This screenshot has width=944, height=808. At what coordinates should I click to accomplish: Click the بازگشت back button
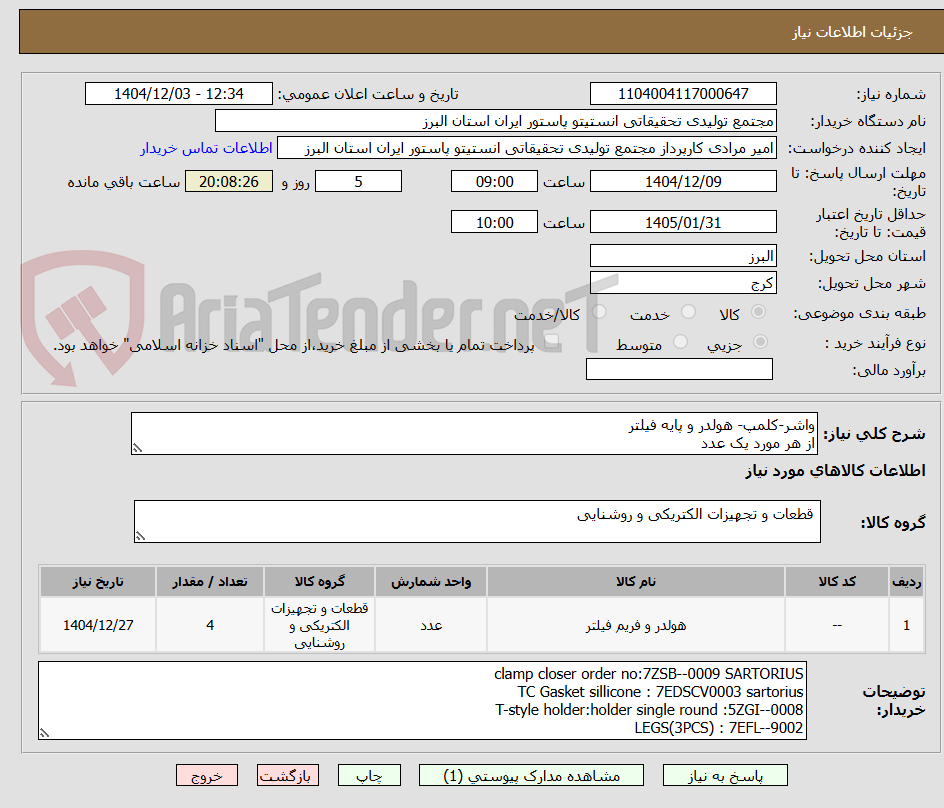[x=288, y=775]
